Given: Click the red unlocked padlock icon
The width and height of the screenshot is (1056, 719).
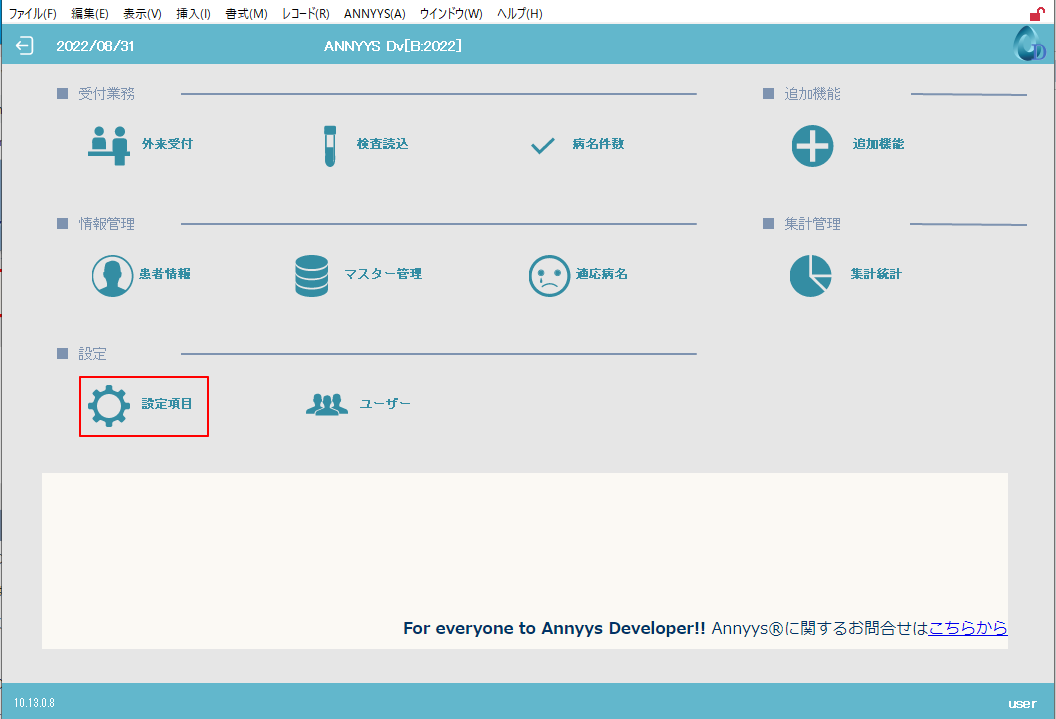Looking at the screenshot, I should (x=1037, y=13).
